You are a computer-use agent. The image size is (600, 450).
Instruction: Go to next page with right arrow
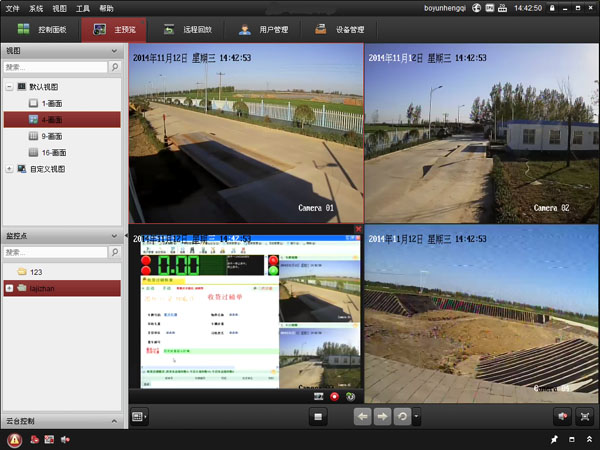(383, 416)
